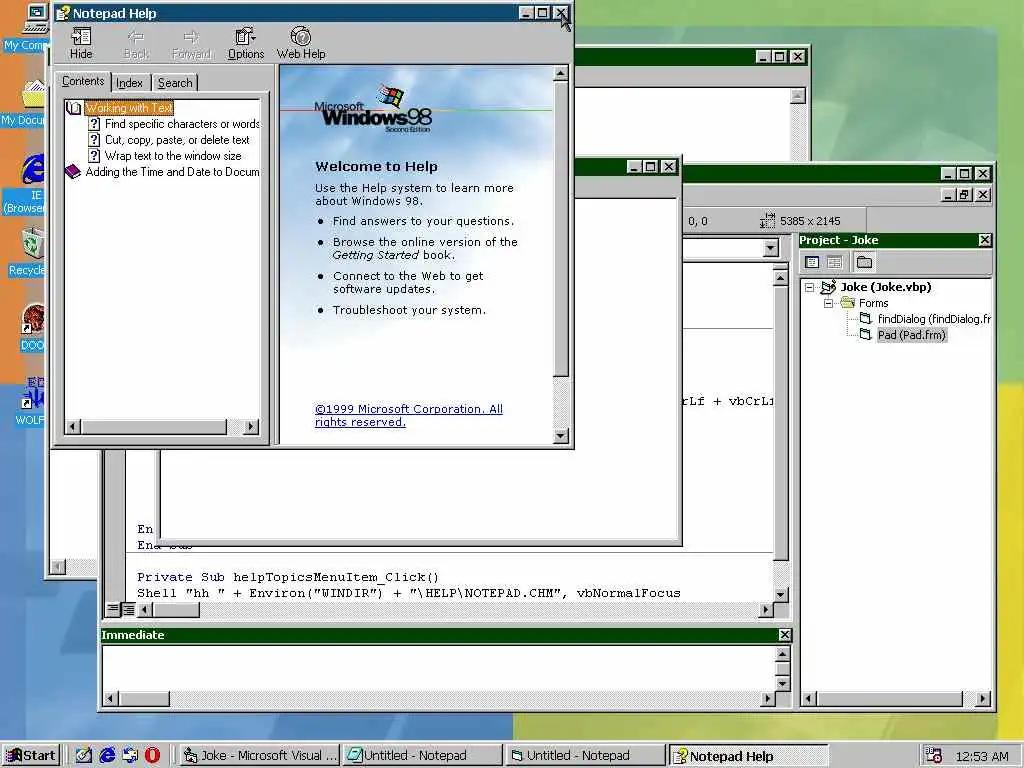Click the helpTopicsMenuItem_Click code line
The height and width of the screenshot is (768, 1024).
[288, 577]
